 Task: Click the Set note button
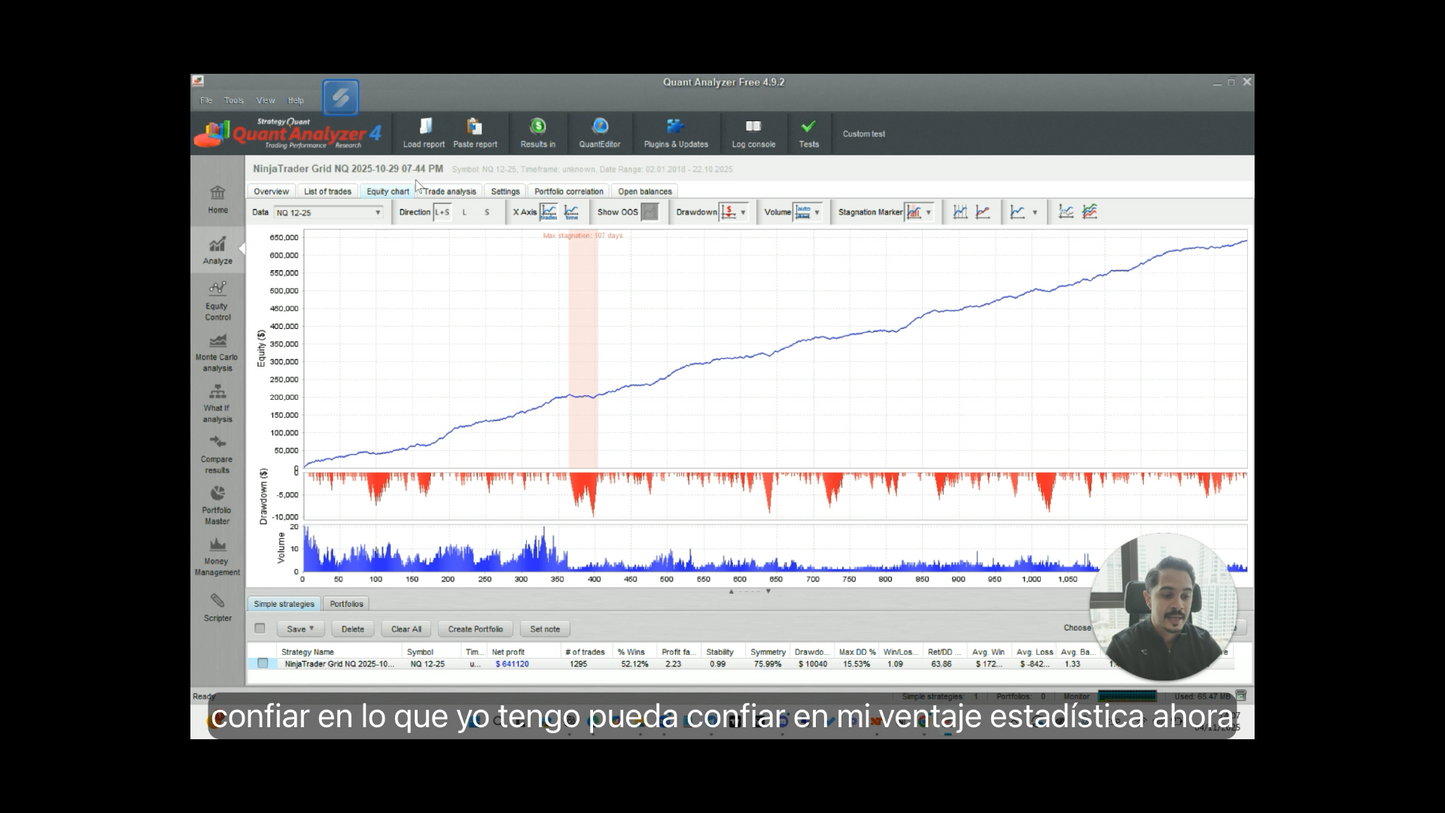coord(545,629)
